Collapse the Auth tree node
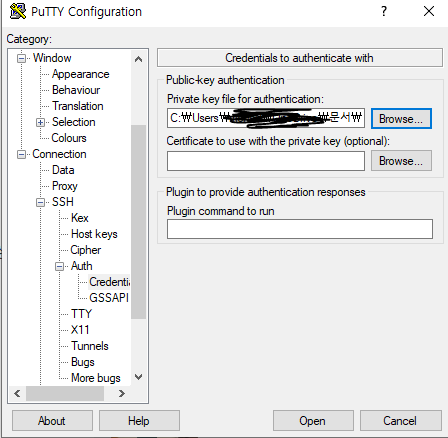The height and width of the screenshot is (438, 448). pyautogui.click(x=59, y=266)
